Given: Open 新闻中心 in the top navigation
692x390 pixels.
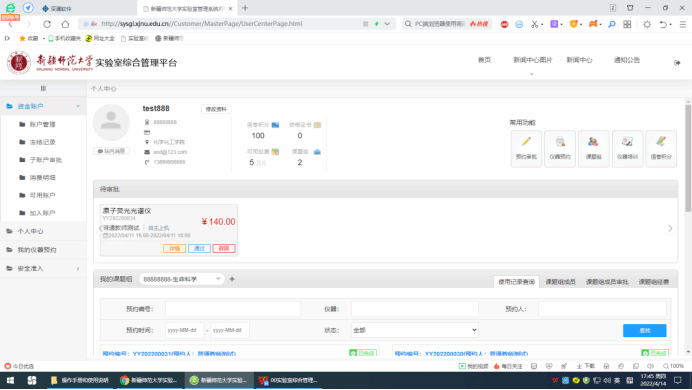Looking at the screenshot, I should coord(579,60).
